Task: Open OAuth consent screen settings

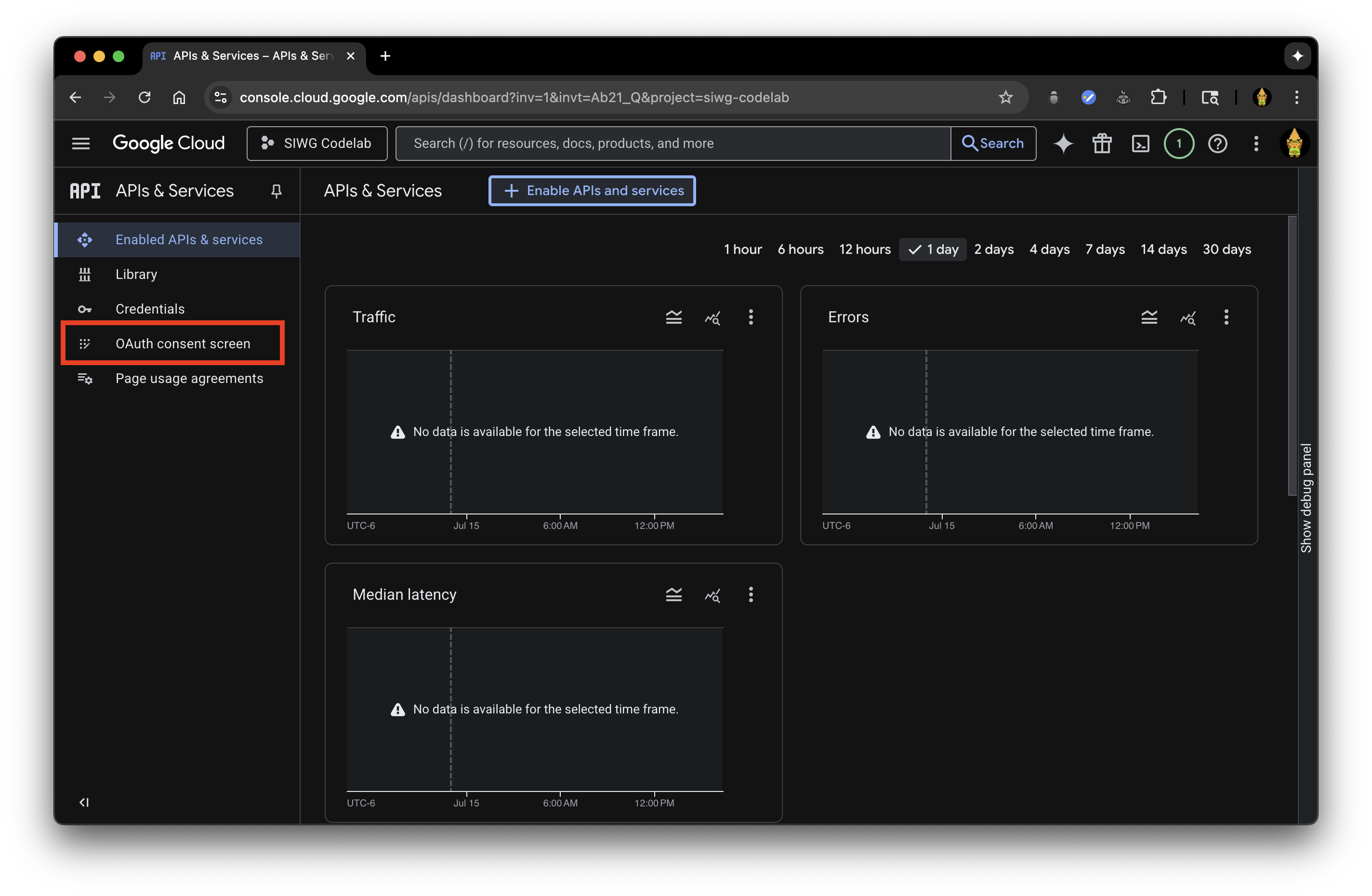Action: 182,343
